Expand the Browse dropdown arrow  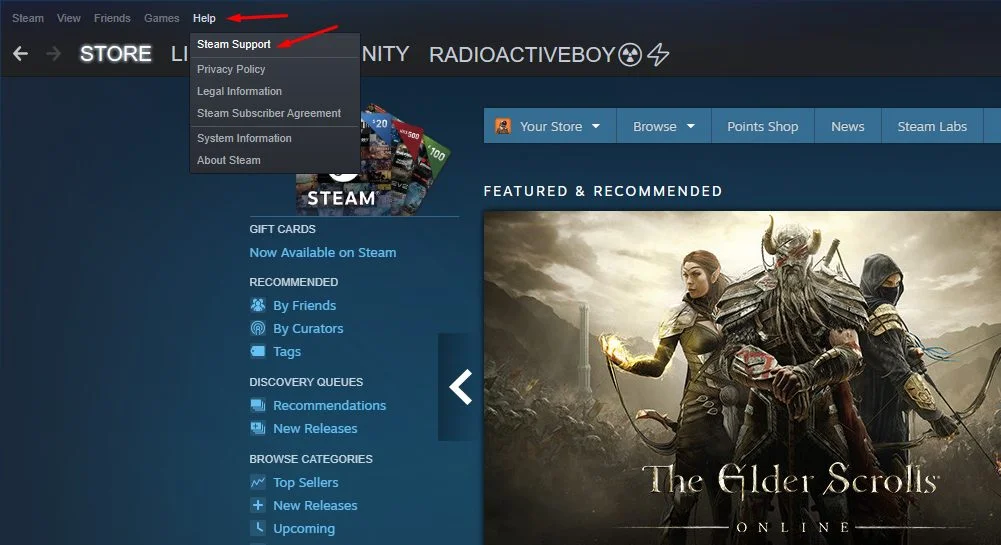point(690,126)
